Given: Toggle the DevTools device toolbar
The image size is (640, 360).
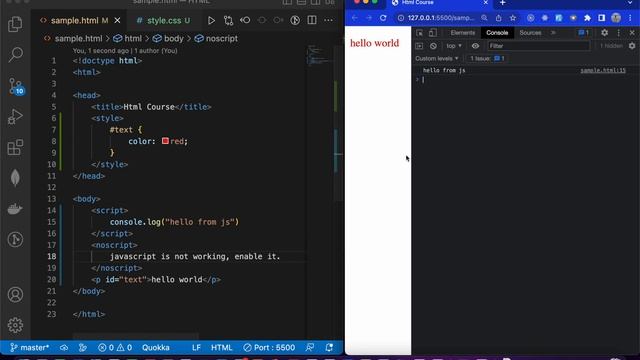Looking at the screenshot, I should (x=433, y=33).
